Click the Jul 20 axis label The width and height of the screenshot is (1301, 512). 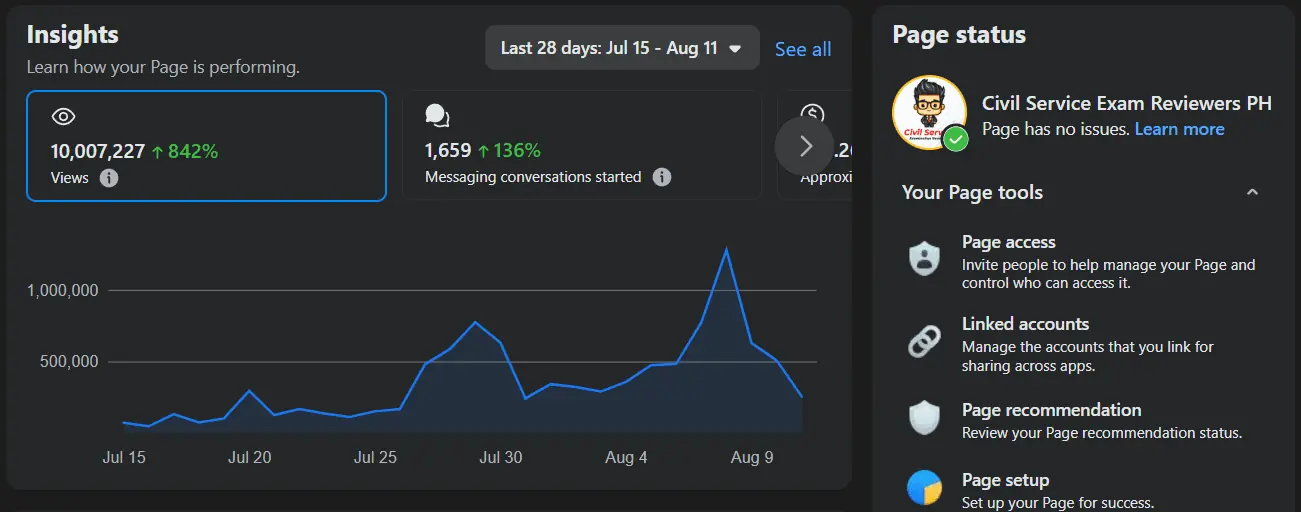click(249, 458)
